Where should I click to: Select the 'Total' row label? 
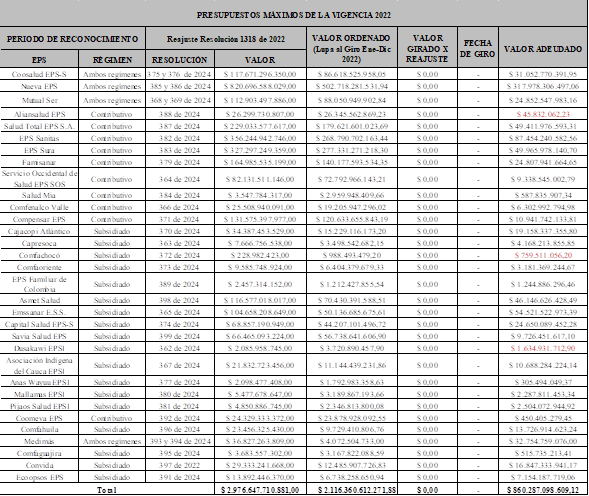pos(107,490)
